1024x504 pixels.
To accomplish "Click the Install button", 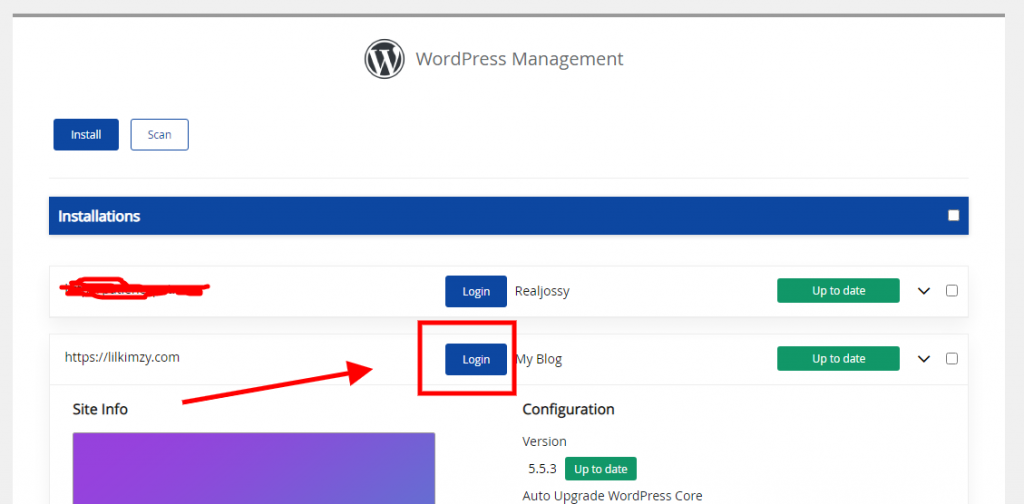I will [86, 134].
